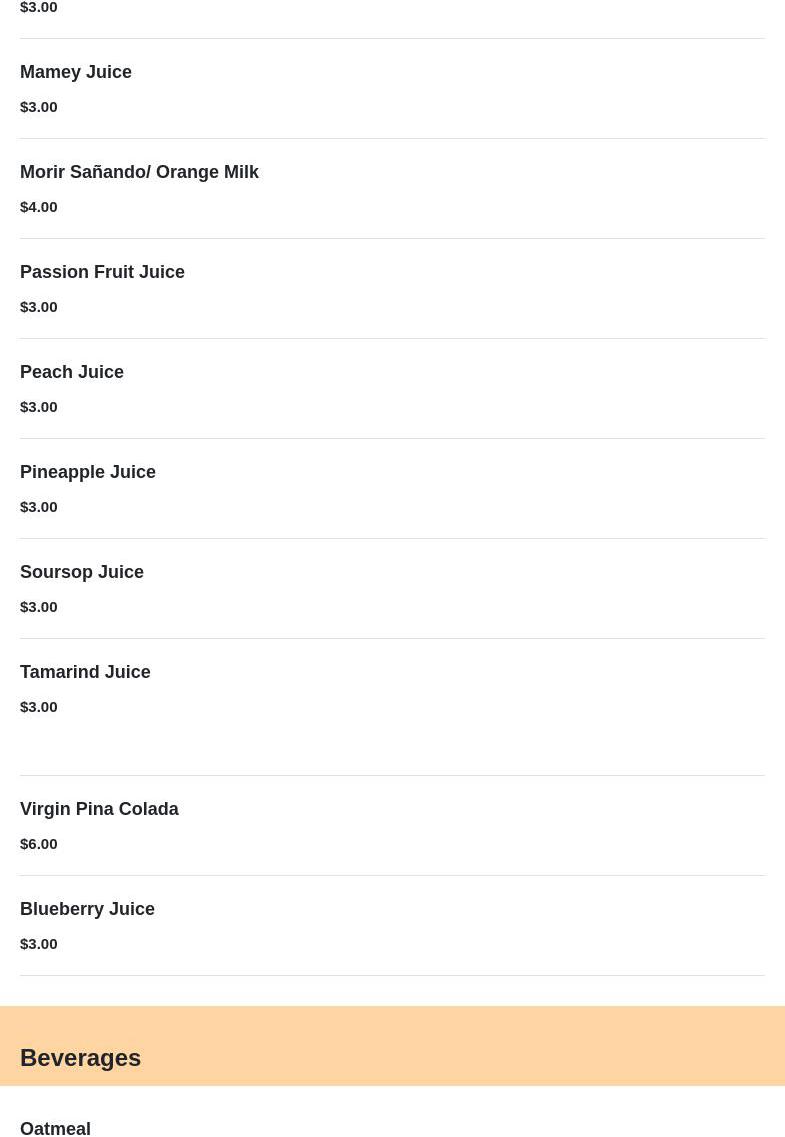Click the $6.00 price under Virgin Pina Colada
The image size is (785, 1137).
click(x=39, y=843)
